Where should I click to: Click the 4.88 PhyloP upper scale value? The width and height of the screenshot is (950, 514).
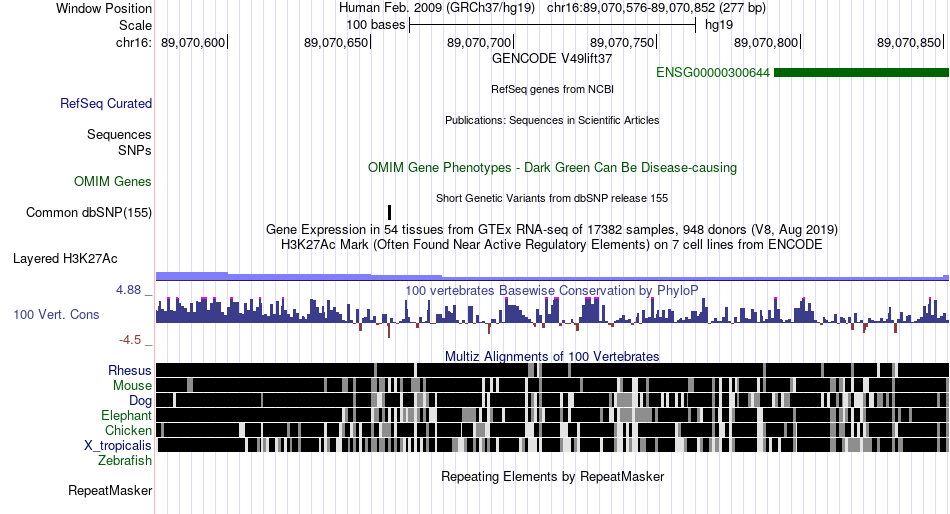(128, 290)
